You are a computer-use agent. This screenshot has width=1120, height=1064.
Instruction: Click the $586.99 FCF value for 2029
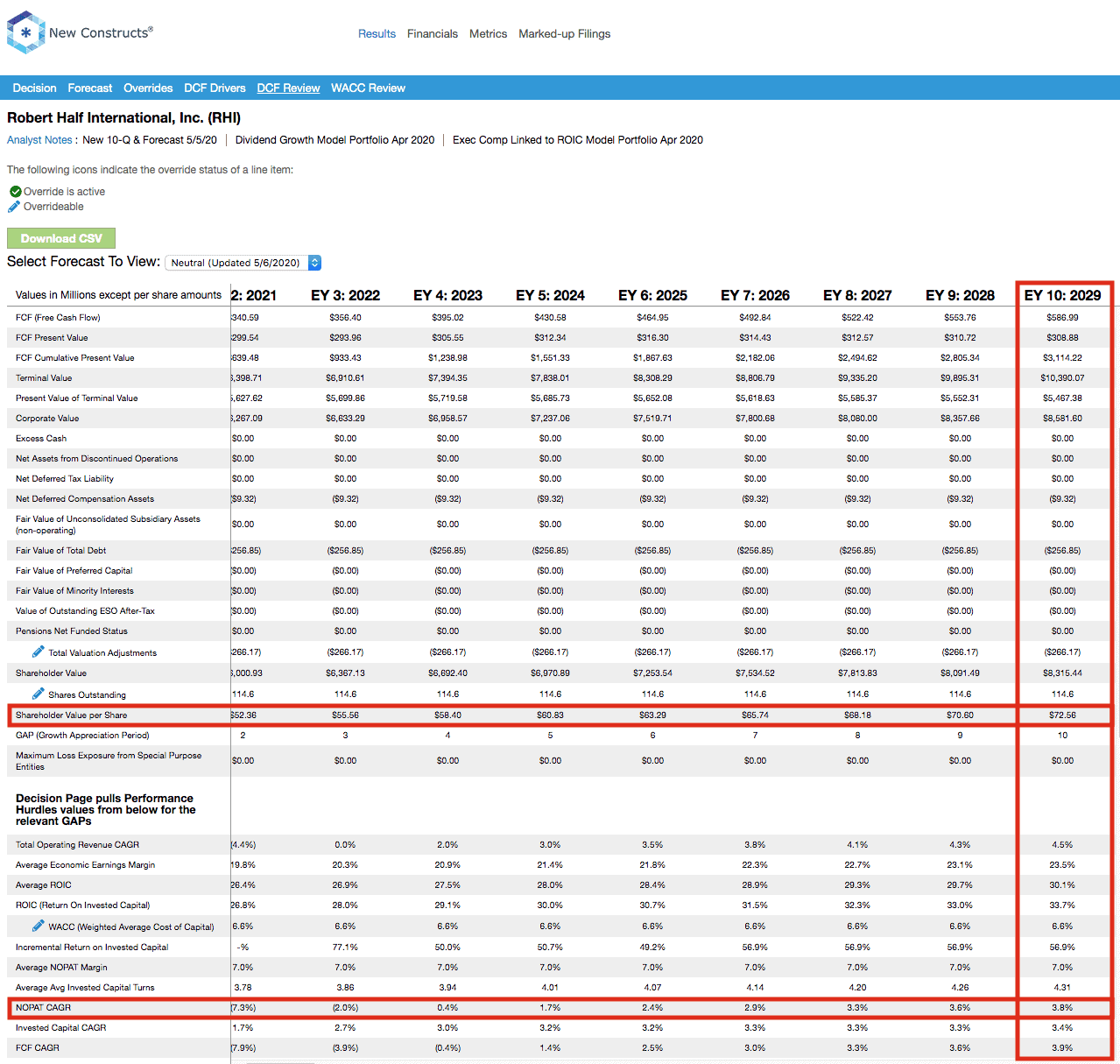[x=1062, y=317]
